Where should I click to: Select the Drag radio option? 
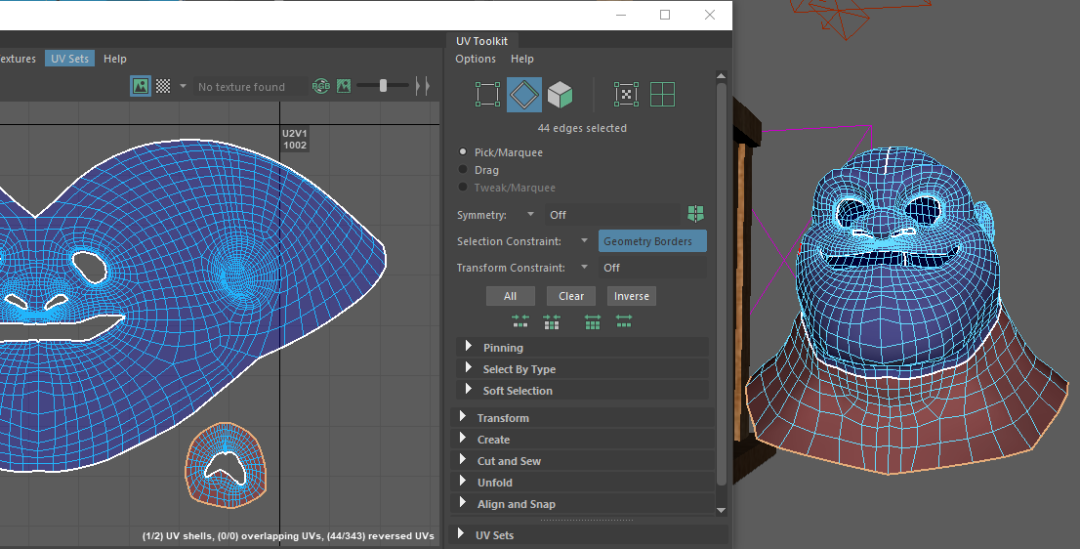(x=462, y=170)
